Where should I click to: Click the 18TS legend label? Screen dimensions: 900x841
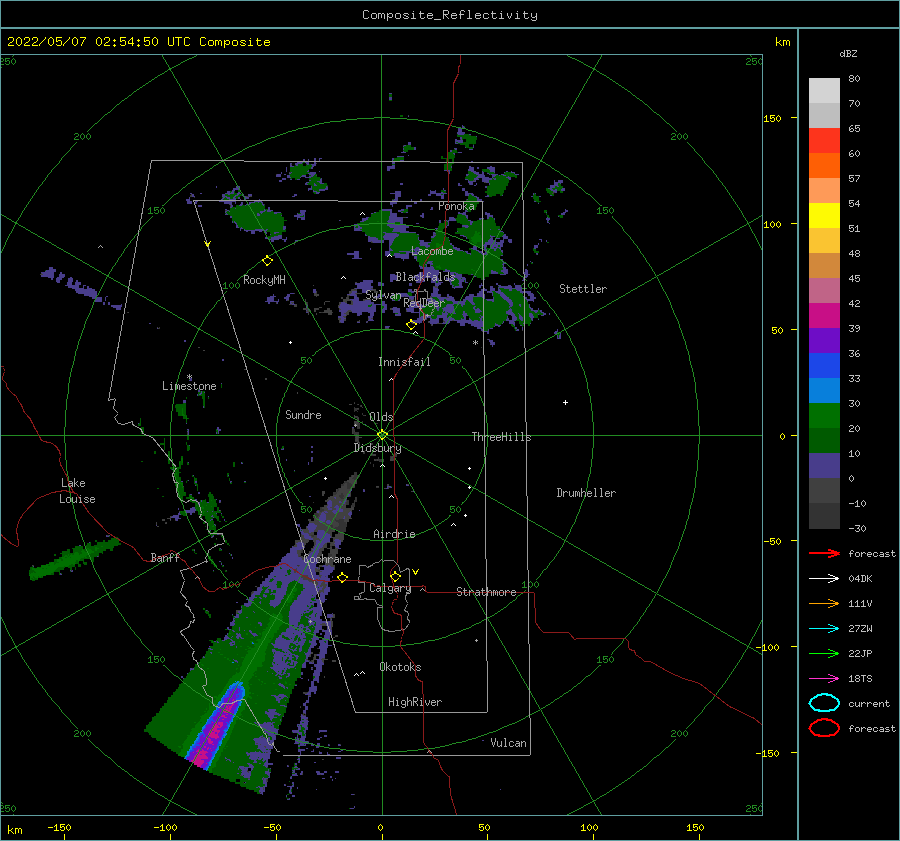(x=860, y=679)
